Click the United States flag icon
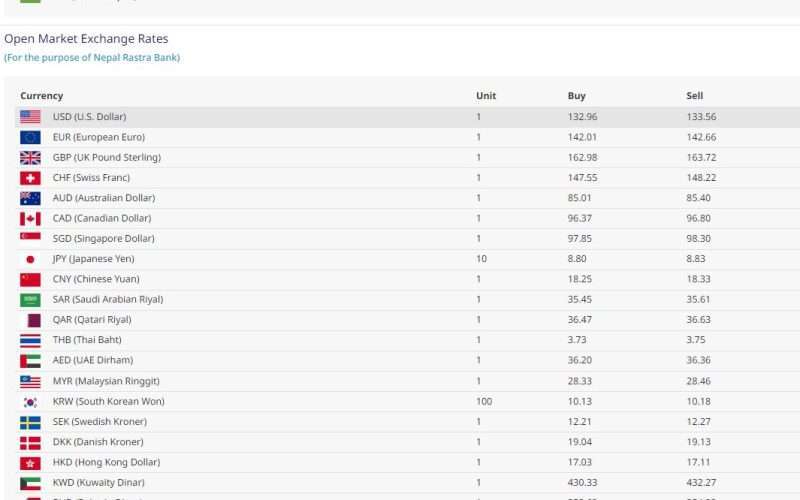 click(x=30, y=117)
